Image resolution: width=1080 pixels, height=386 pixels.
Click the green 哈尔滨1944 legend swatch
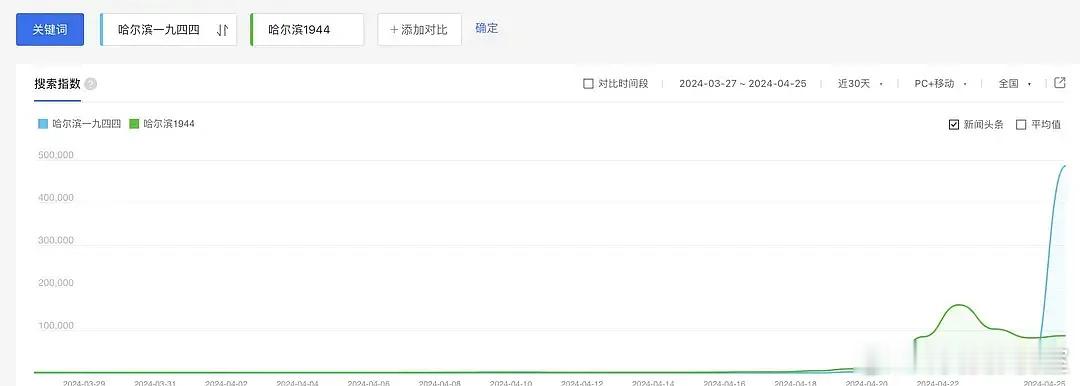click(134, 124)
